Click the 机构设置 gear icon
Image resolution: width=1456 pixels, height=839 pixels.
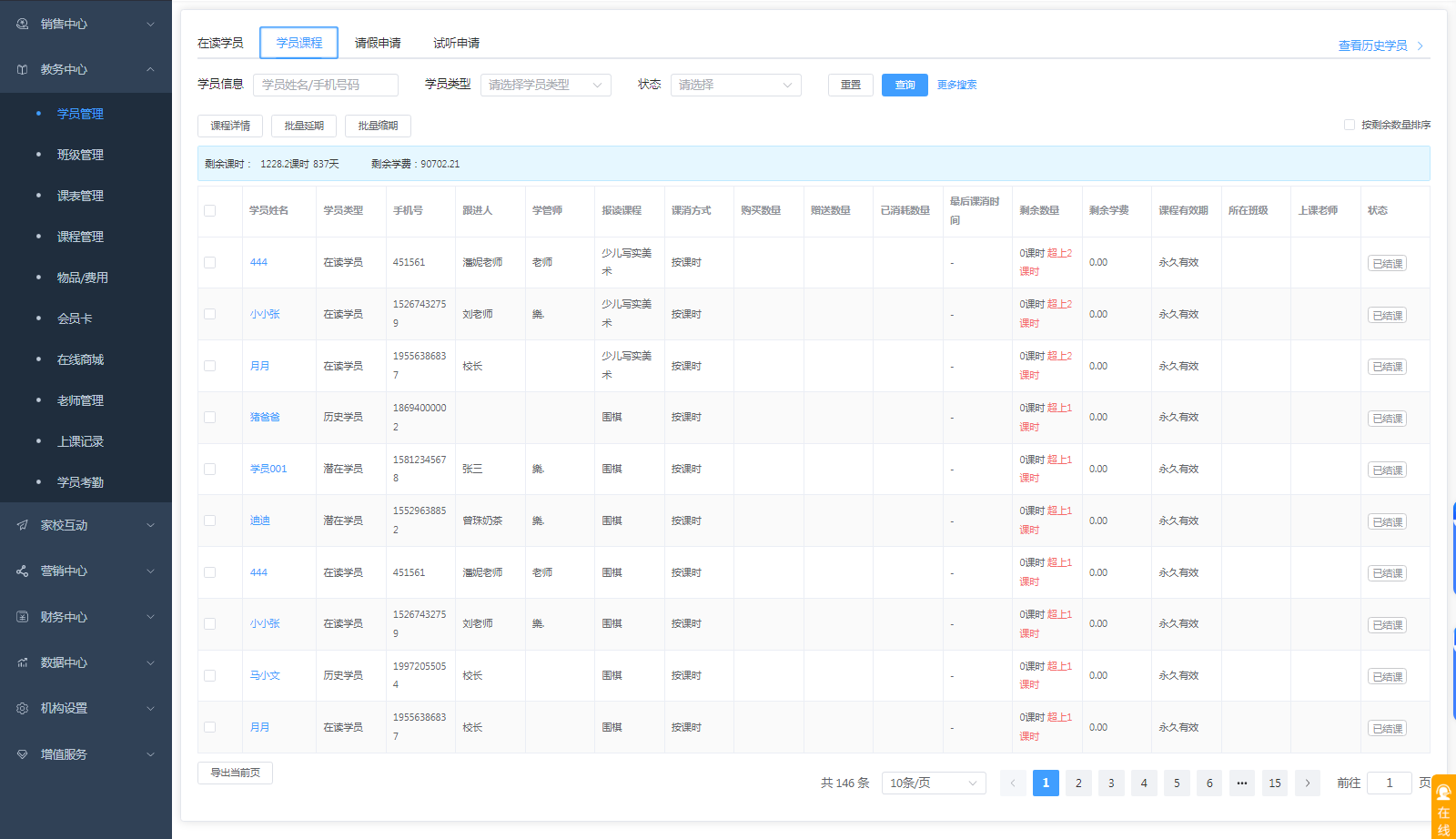click(23, 708)
